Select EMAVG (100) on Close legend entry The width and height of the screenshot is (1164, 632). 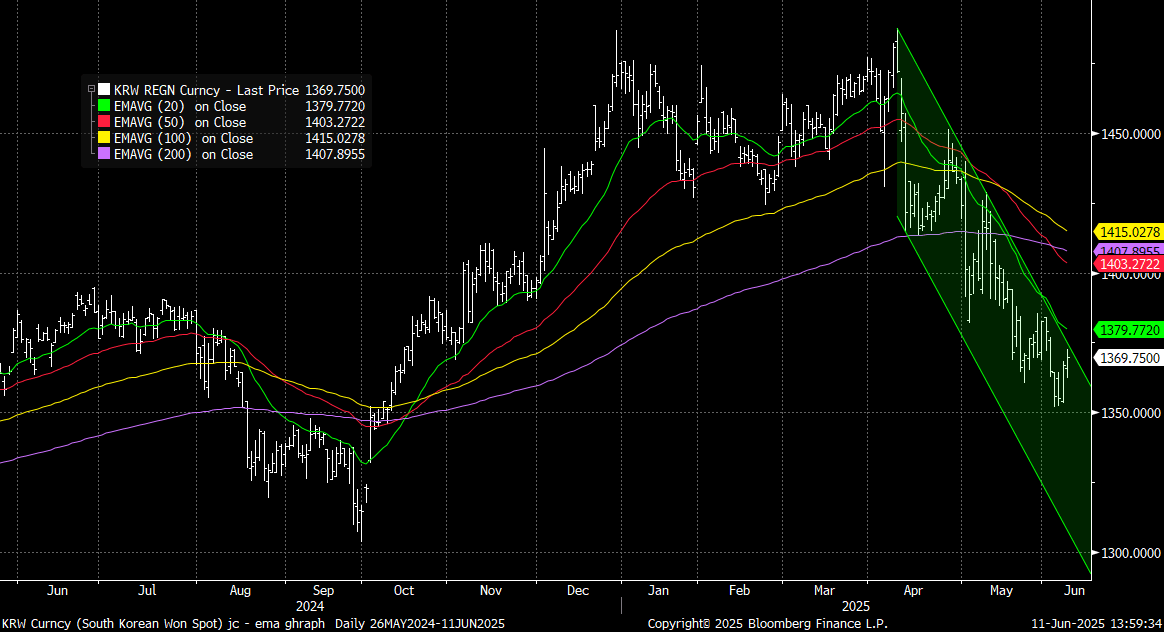(x=183, y=138)
